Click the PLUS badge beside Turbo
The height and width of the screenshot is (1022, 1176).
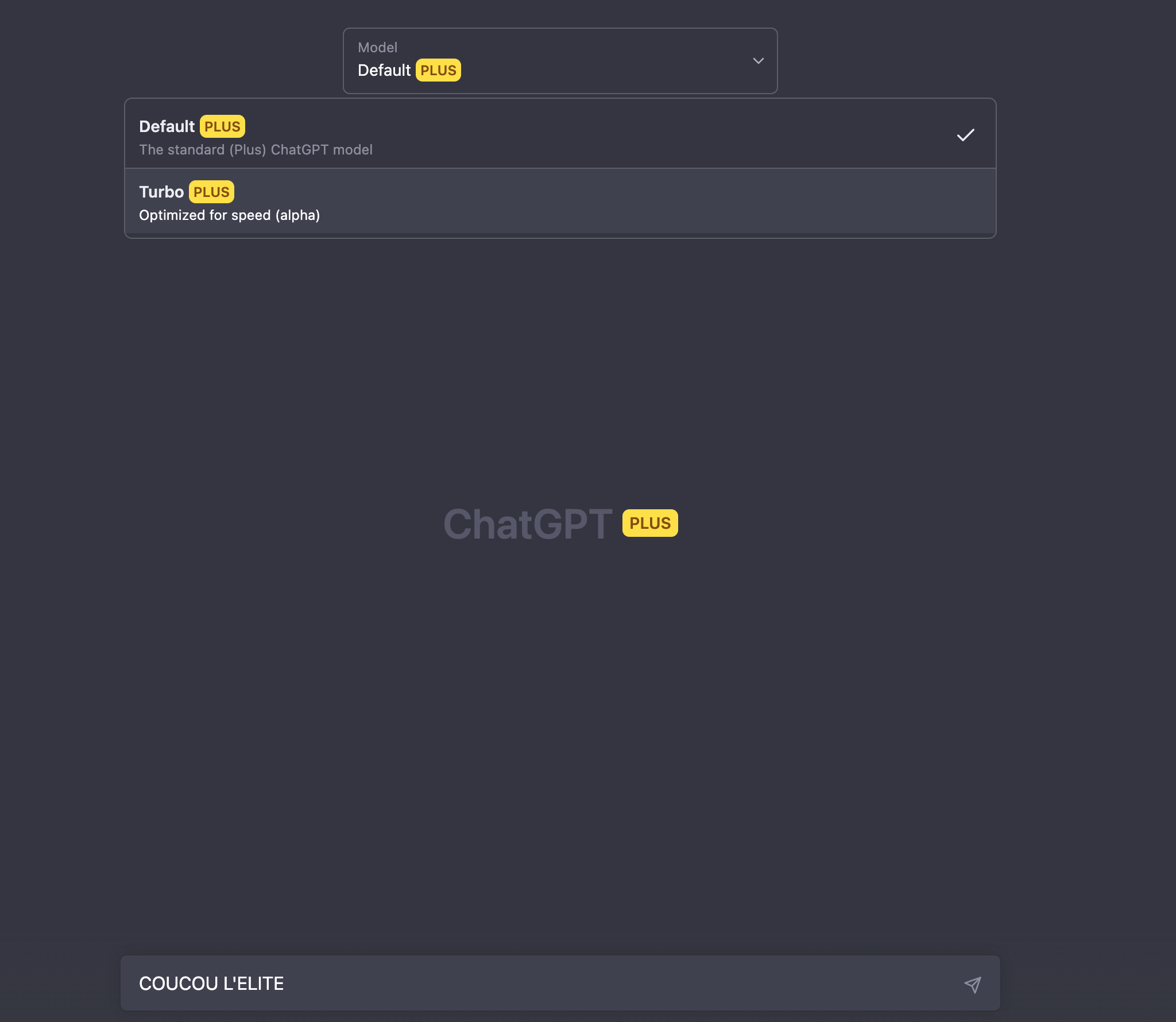211,192
